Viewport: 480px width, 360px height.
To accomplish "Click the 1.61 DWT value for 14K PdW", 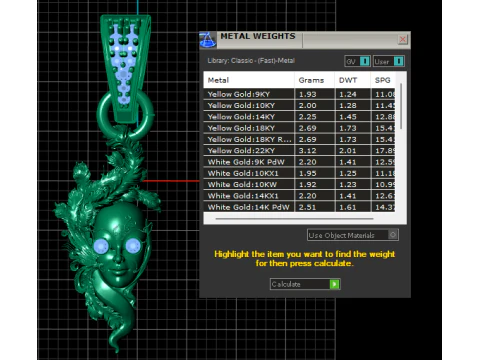I will click(x=348, y=207).
